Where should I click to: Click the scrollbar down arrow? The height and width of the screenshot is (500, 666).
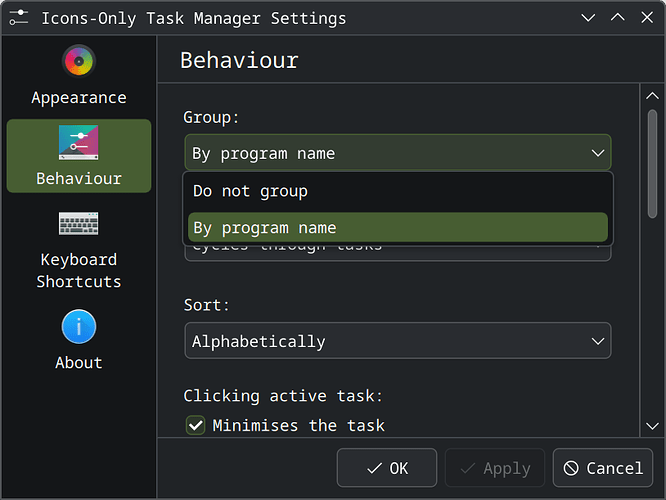(652, 427)
